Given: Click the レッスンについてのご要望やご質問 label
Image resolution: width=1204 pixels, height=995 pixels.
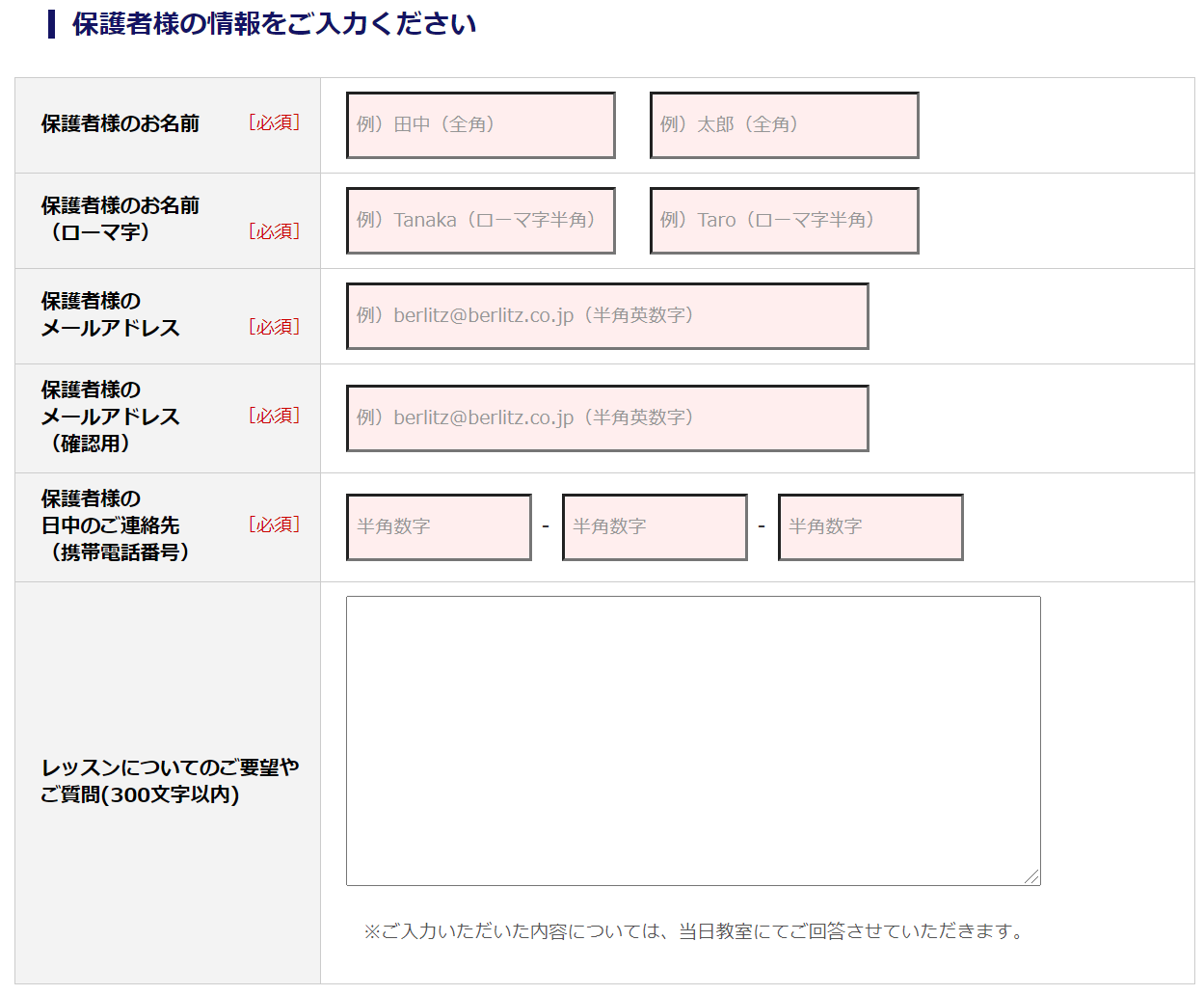Looking at the screenshot, I should (170, 781).
